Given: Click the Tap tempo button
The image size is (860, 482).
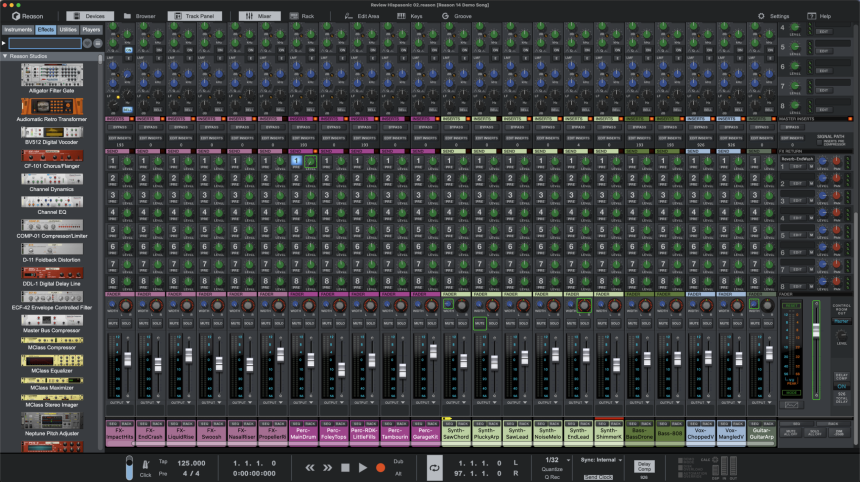Looking at the screenshot, I should (x=163, y=461).
